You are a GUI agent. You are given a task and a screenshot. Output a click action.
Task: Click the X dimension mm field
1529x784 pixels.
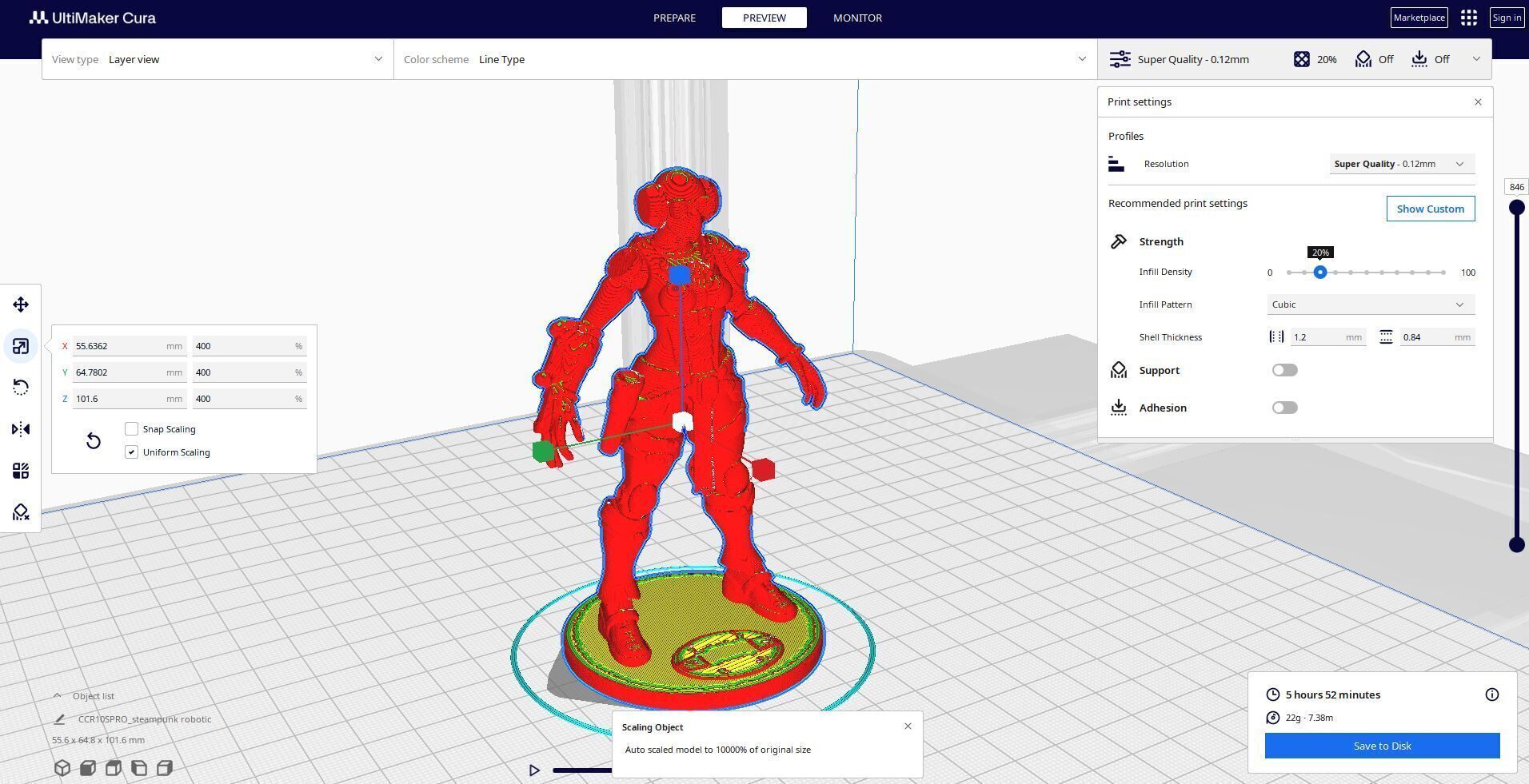130,346
